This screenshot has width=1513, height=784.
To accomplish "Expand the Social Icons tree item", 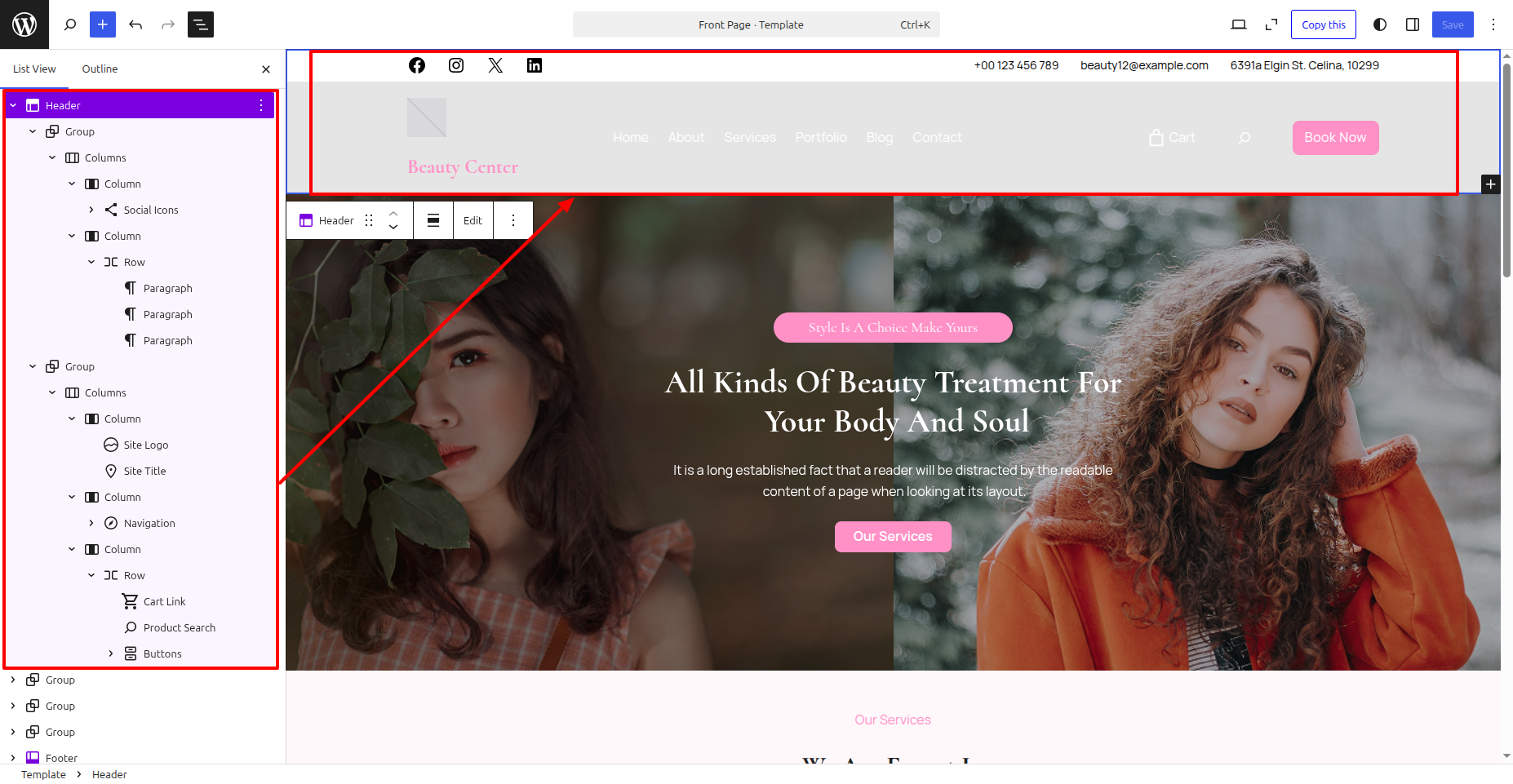I will tap(91, 210).
